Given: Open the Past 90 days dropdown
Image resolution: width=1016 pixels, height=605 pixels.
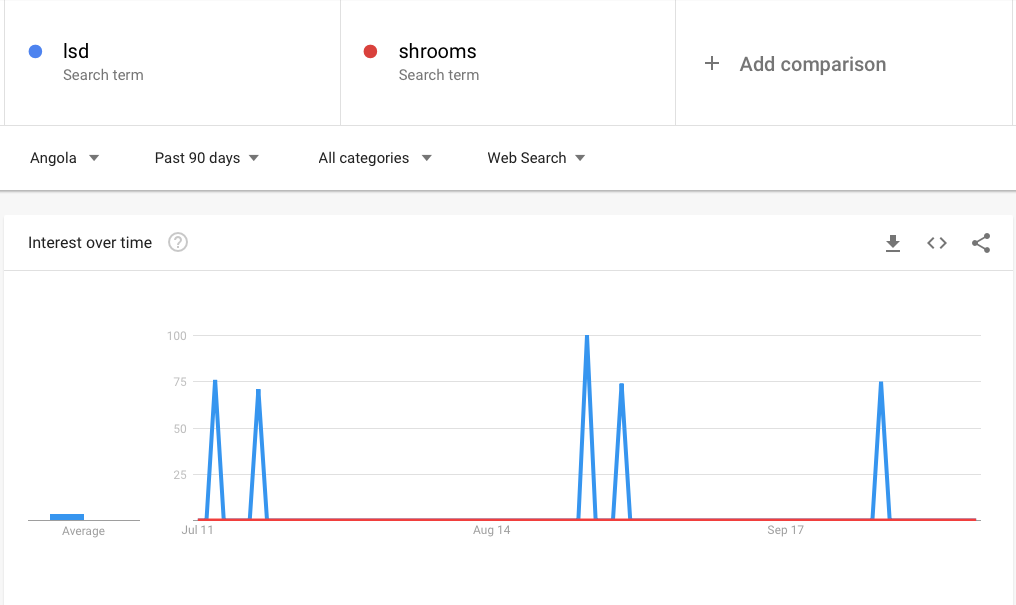Looking at the screenshot, I should [x=206, y=158].
